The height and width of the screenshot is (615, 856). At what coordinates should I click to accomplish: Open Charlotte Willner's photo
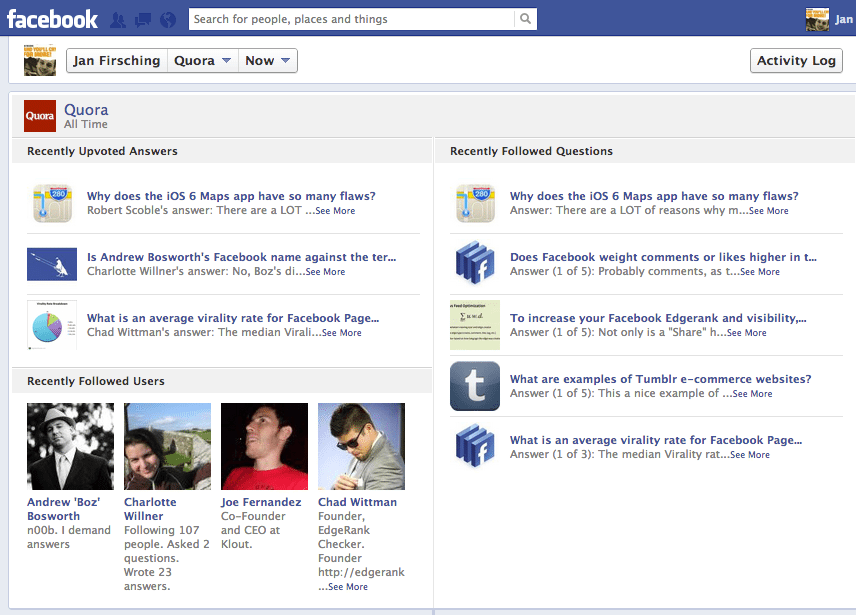point(168,446)
